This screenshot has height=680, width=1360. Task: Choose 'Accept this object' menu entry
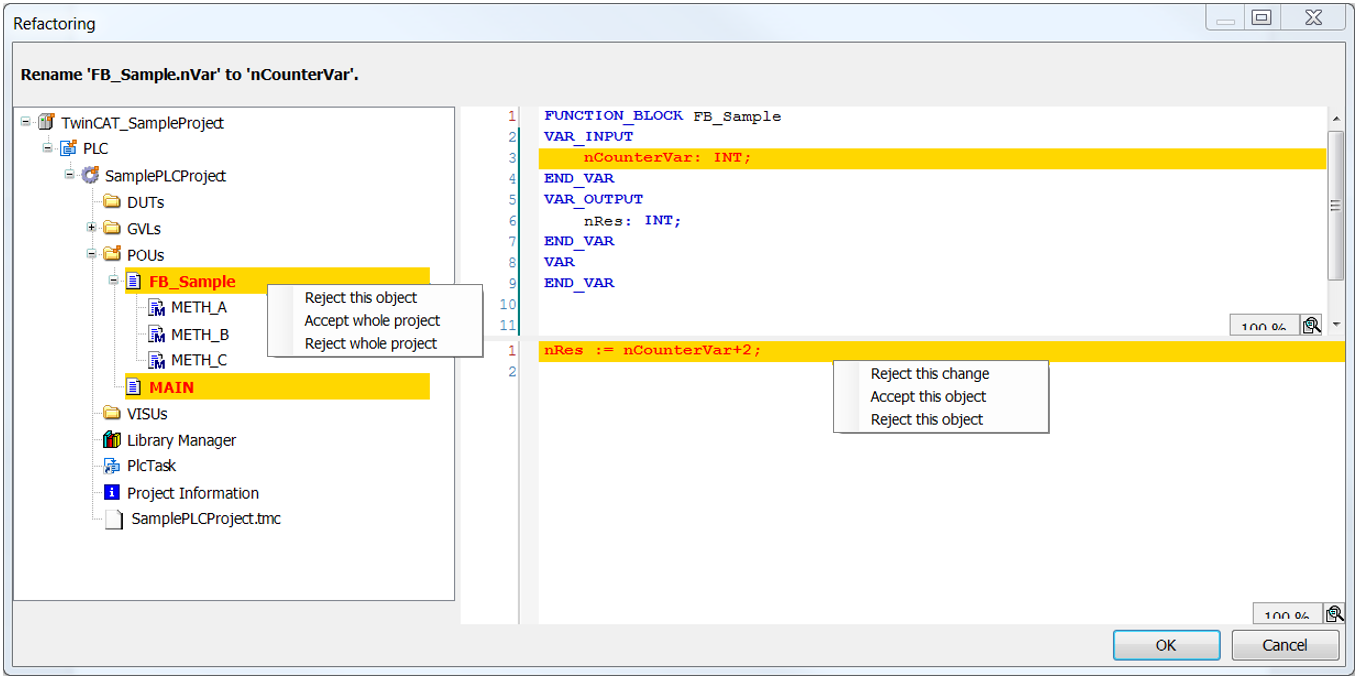point(928,397)
